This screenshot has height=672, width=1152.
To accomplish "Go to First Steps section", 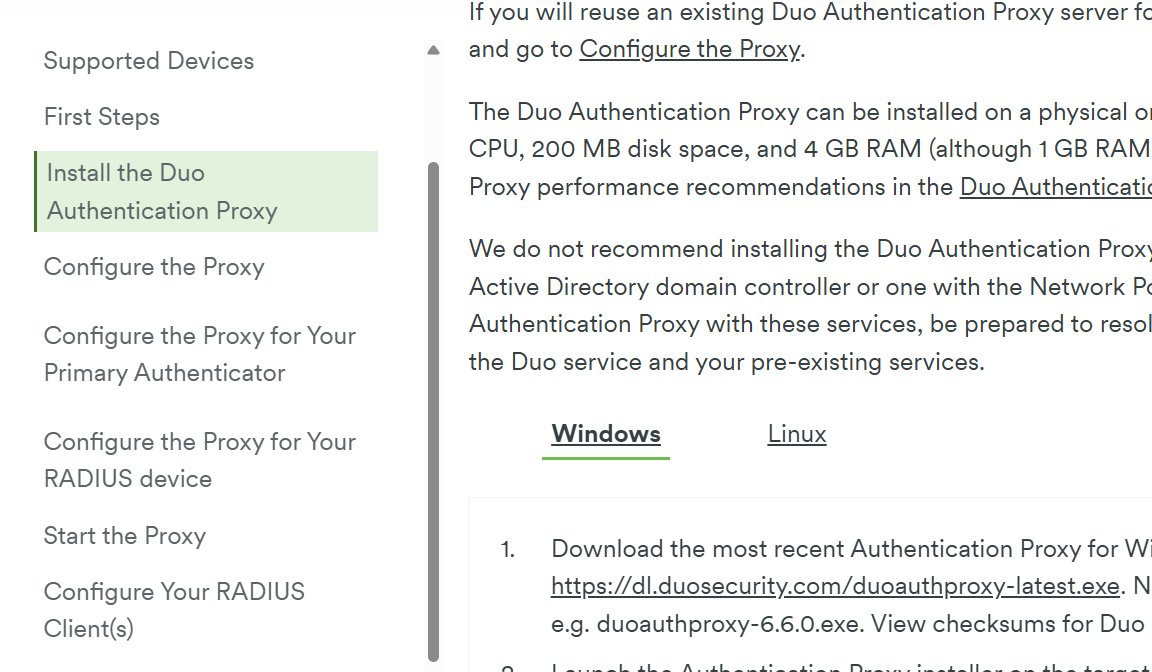I will click(x=101, y=117).
